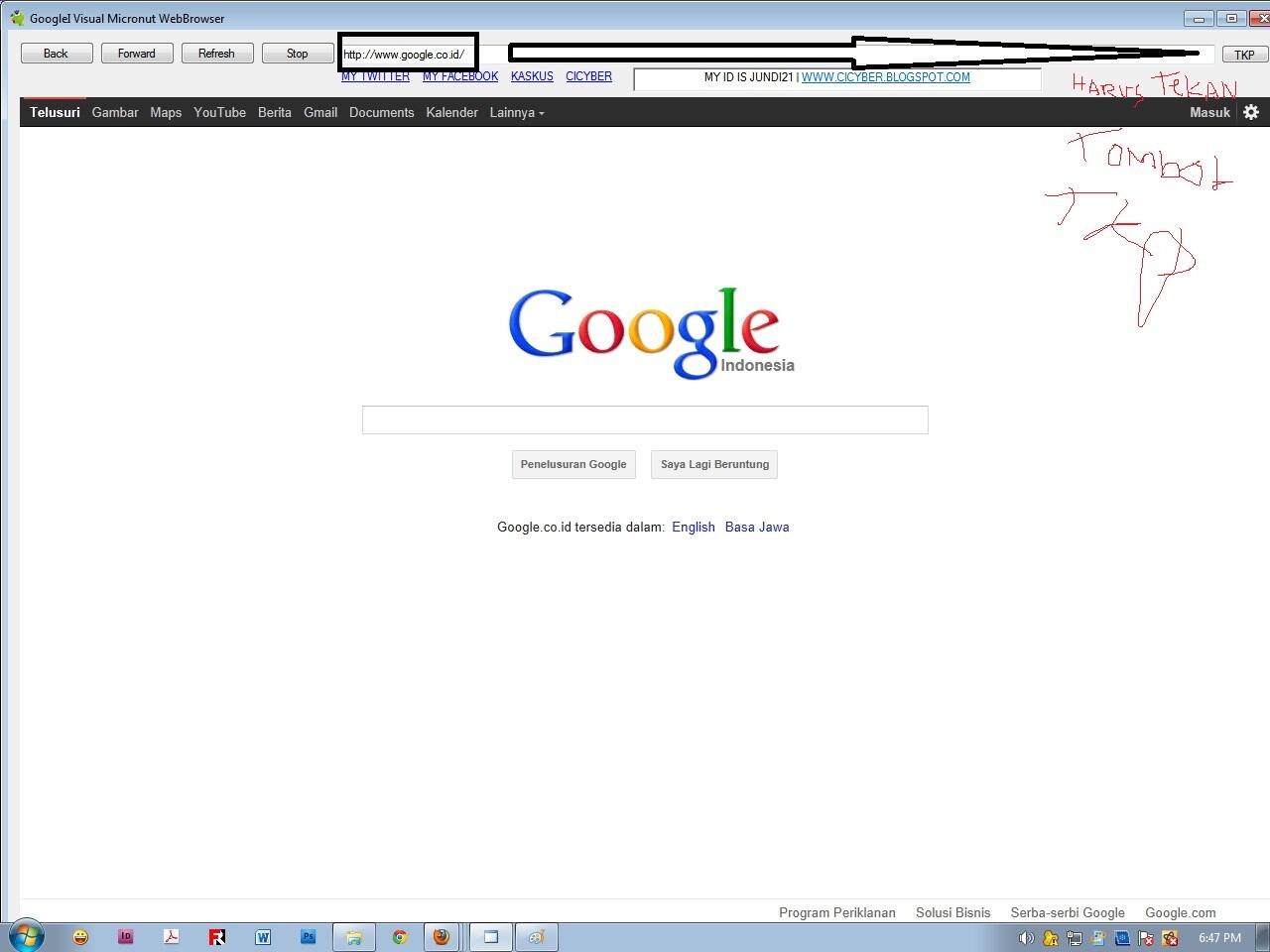Open Google.com footer link
1270x952 pixels.
(1180, 912)
